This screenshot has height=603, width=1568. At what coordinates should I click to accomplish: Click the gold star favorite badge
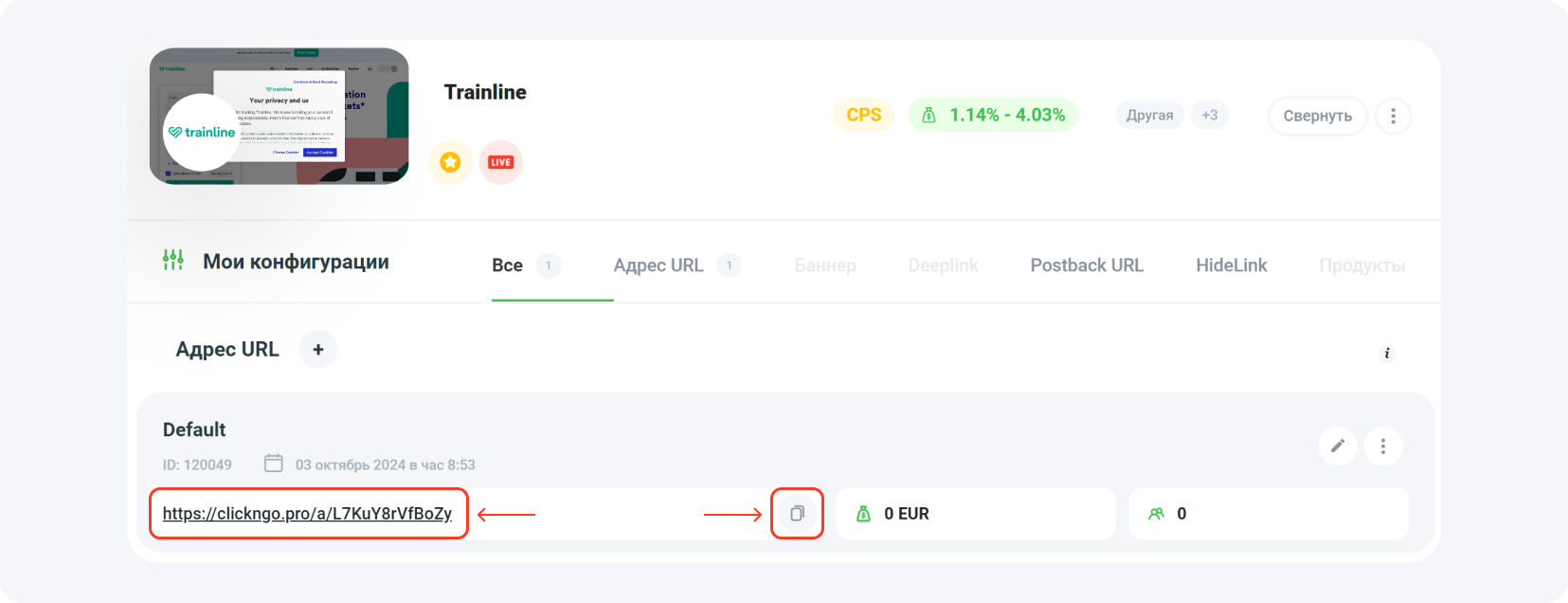[x=450, y=162]
